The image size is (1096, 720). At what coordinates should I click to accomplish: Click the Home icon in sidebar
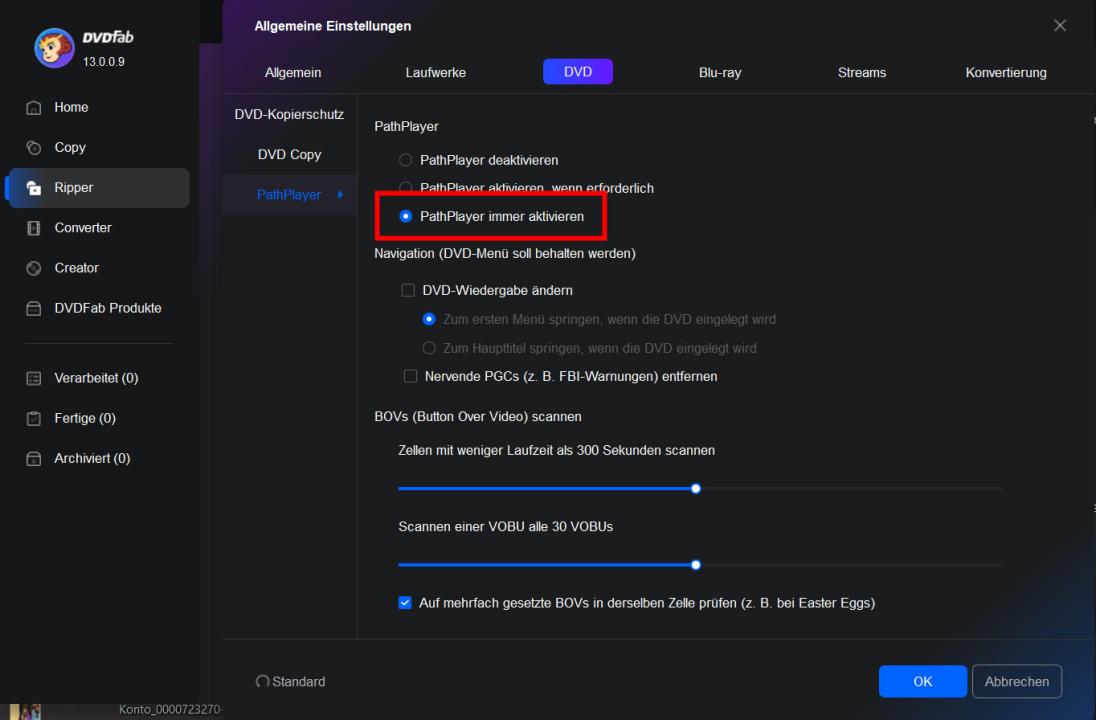(x=34, y=108)
